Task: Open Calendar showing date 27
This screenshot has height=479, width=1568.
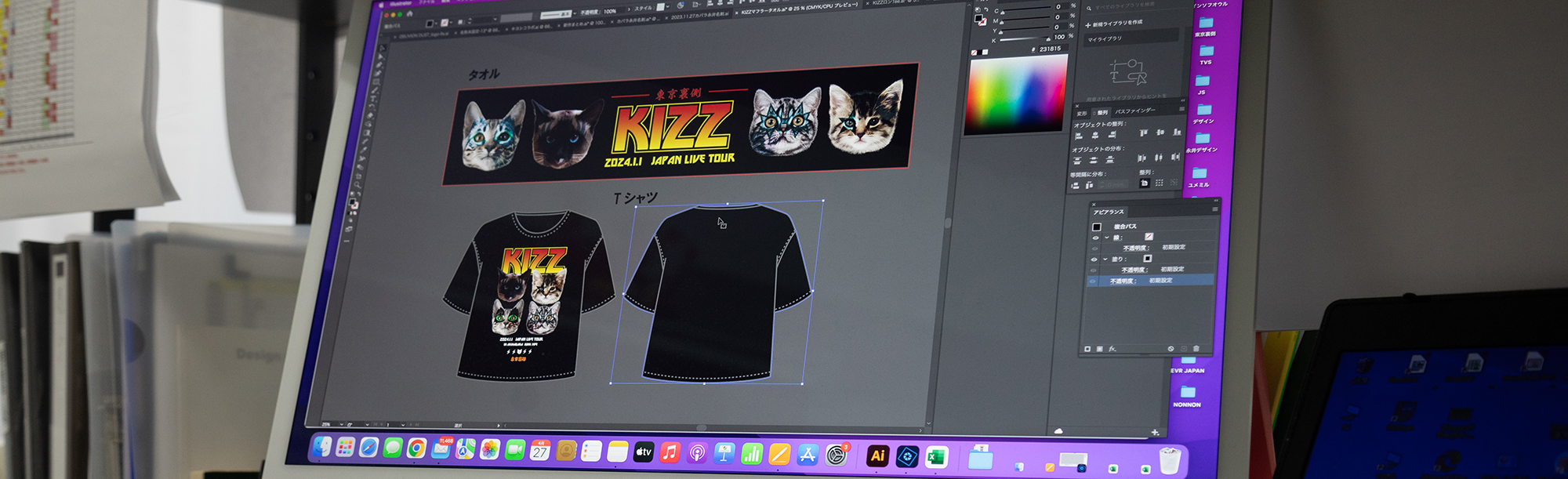Action: [x=540, y=451]
